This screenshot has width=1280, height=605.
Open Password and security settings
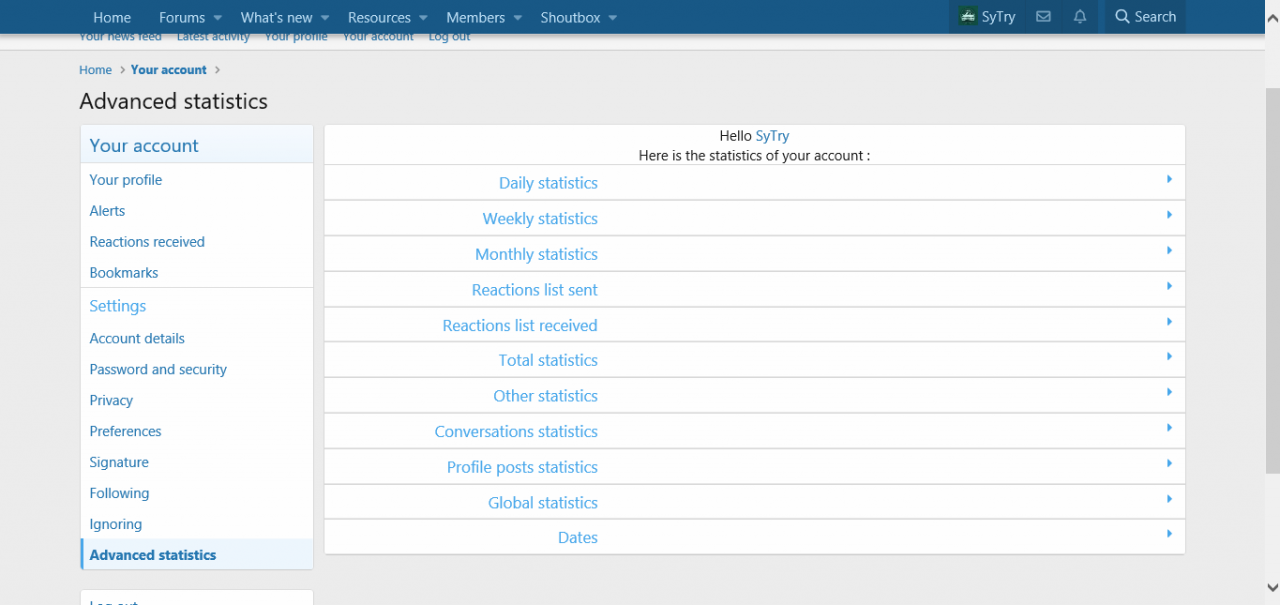coord(158,370)
